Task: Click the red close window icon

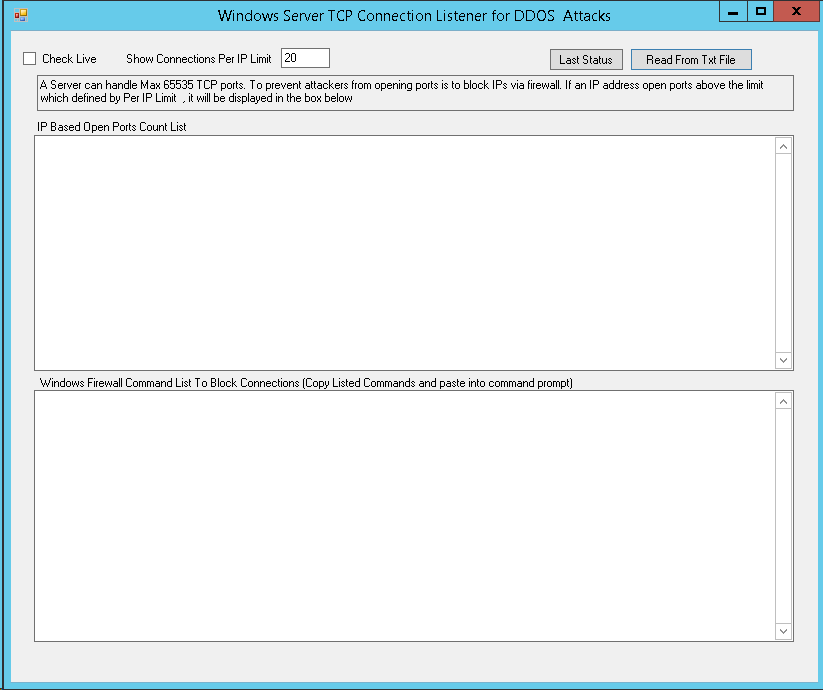Action: click(x=797, y=11)
